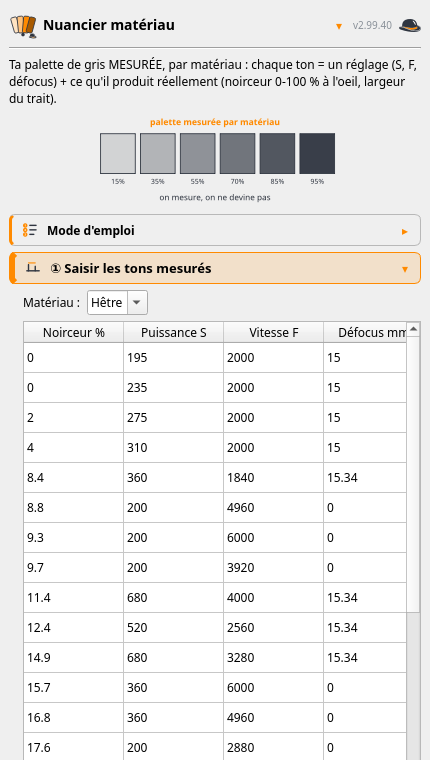Click the color swatch fan icon beside the title

click(x=23, y=26)
